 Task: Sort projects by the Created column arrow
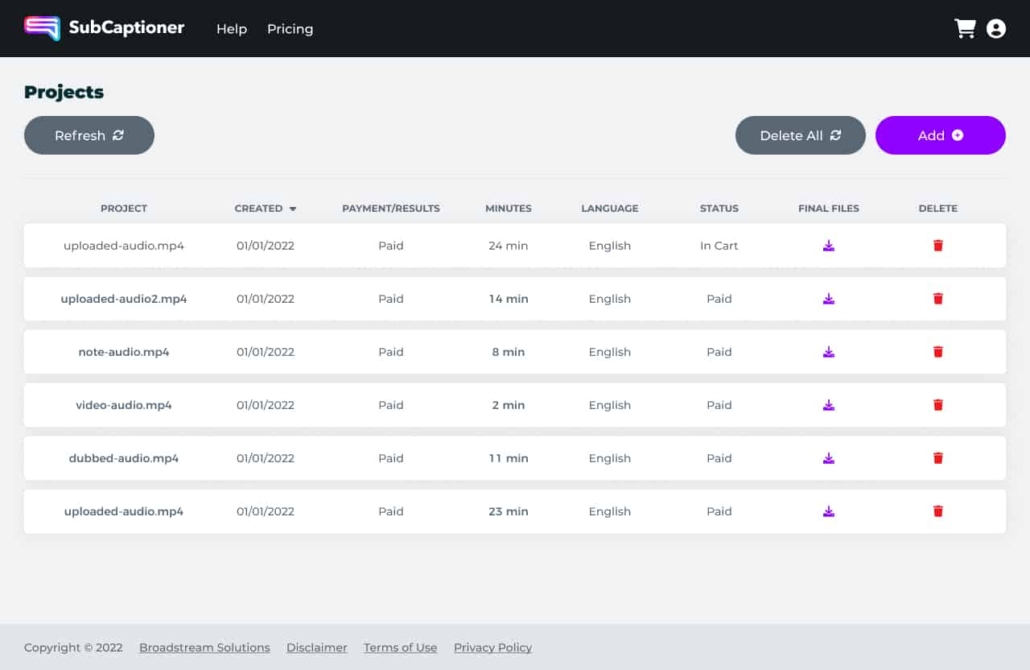293,209
